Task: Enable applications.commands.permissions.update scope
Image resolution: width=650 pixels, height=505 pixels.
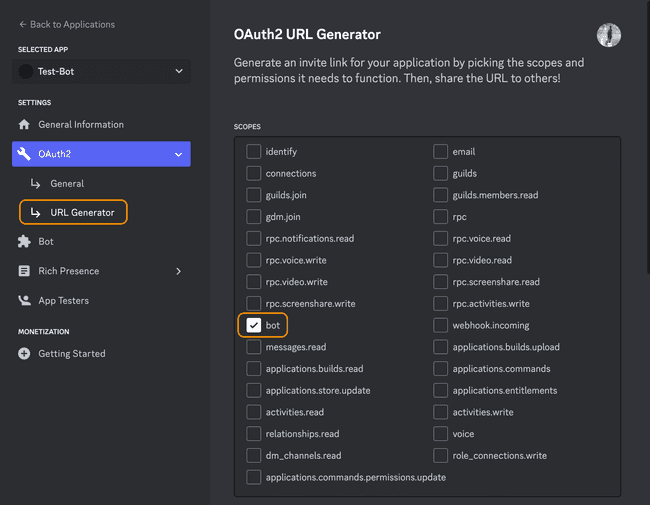Action: 254,477
